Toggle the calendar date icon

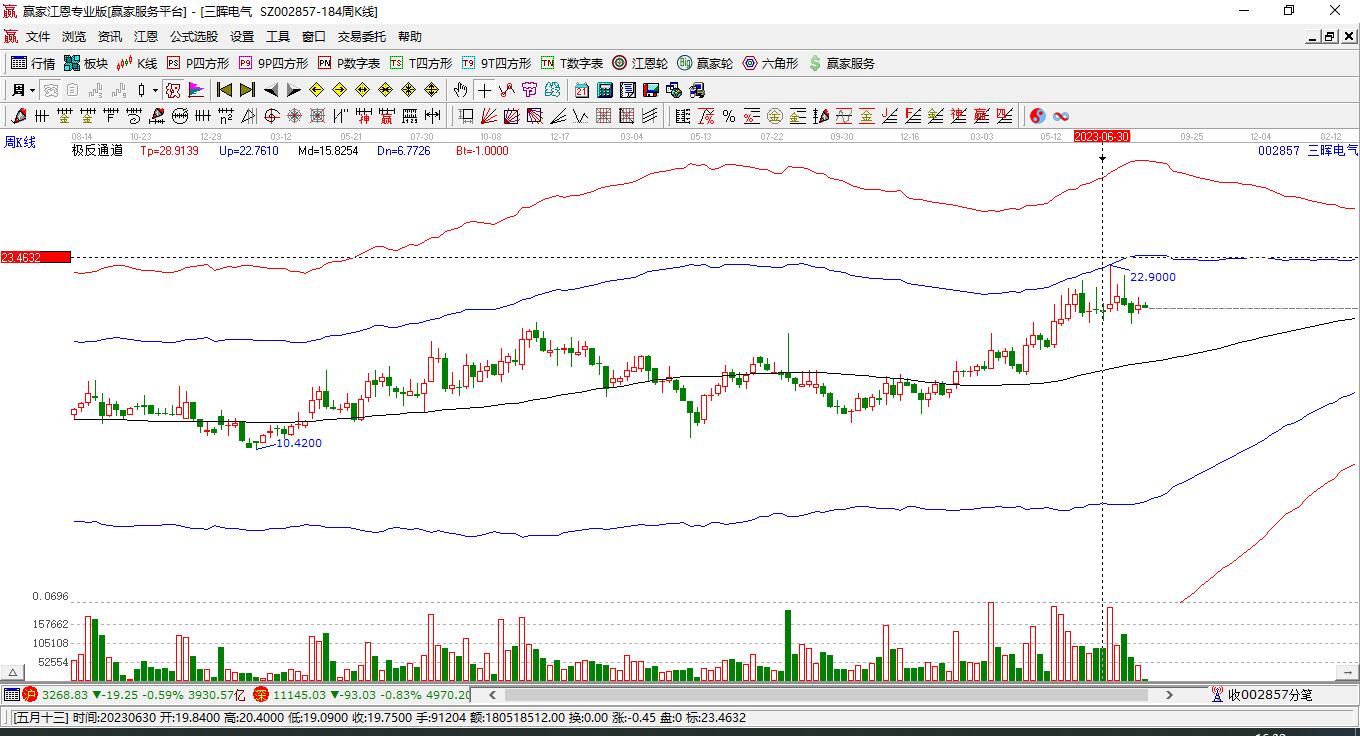click(x=581, y=90)
